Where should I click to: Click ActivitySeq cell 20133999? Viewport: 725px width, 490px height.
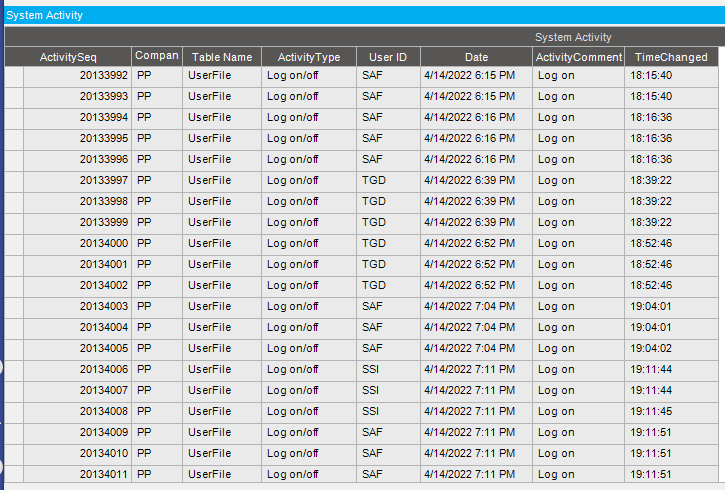[78, 223]
